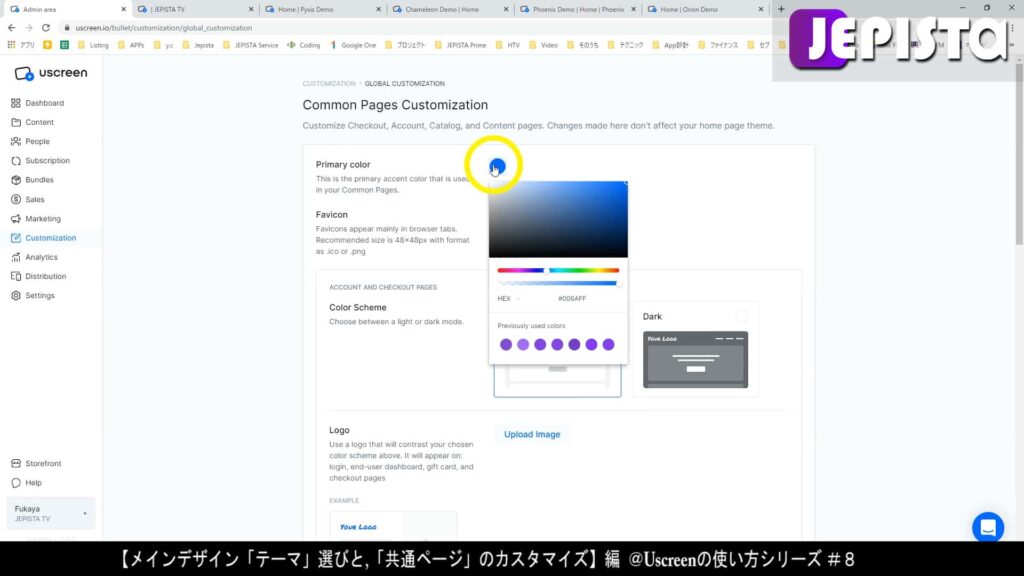Go to the CUSTOMIZATION breadcrumb link
The image size is (1024, 576).
[x=328, y=84]
